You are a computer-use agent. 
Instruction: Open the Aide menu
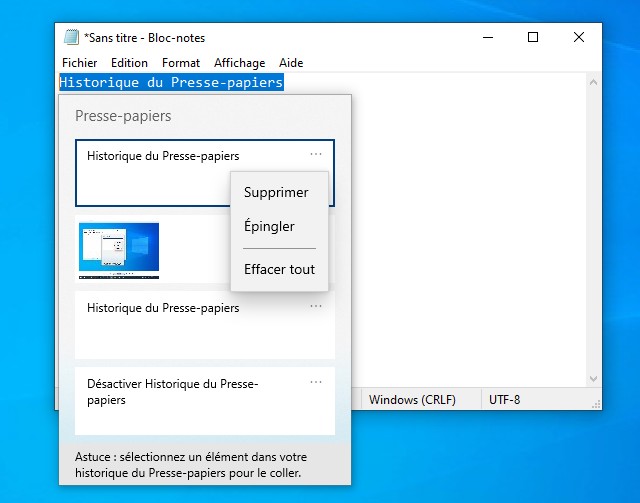[291, 63]
